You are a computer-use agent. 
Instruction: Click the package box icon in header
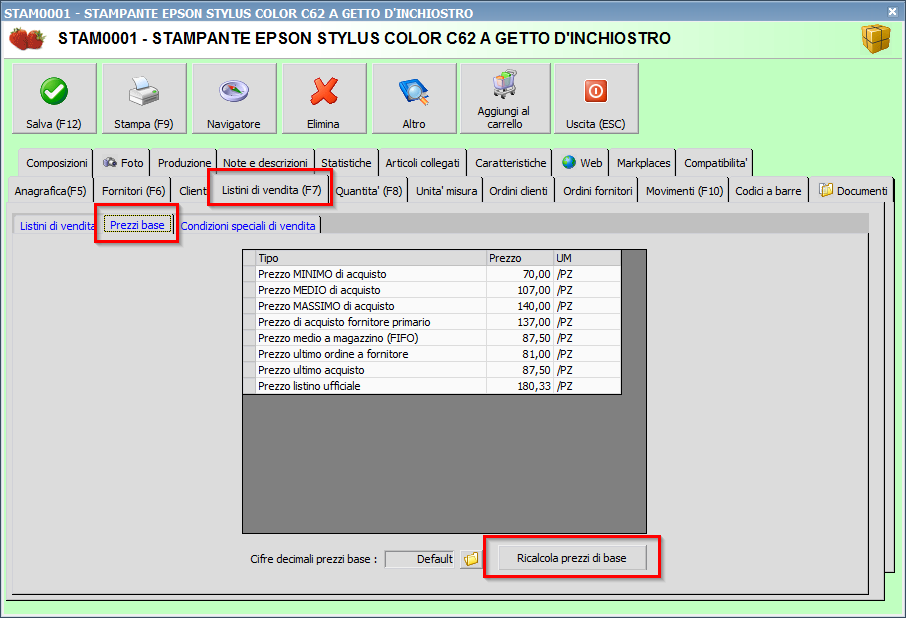click(876, 39)
